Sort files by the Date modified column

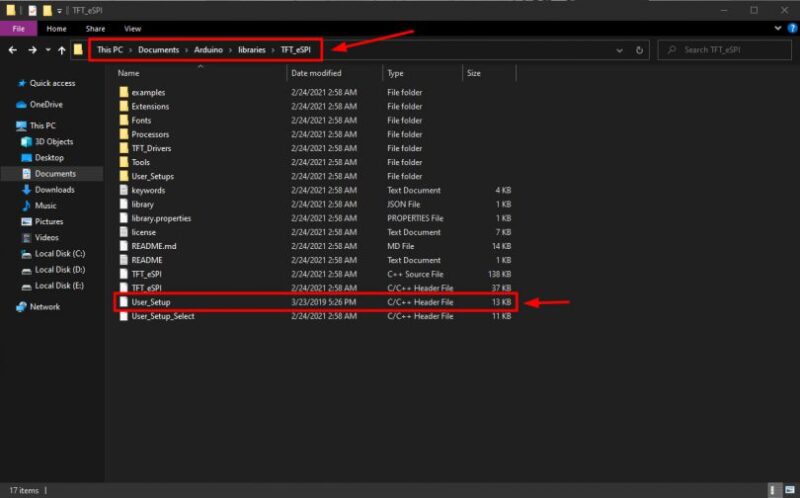coord(314,73)
